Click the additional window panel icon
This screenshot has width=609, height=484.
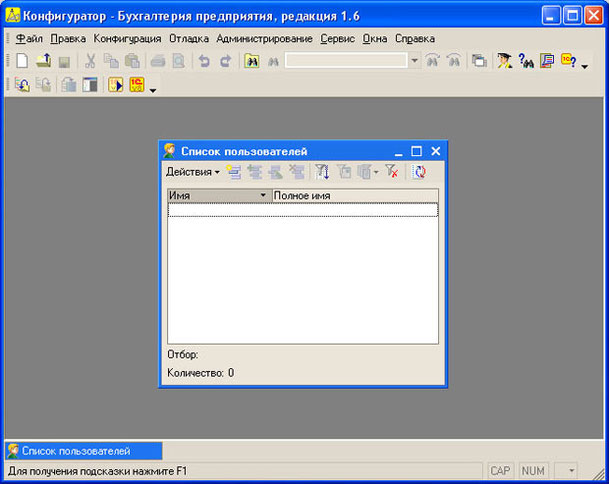coord(90,85)
